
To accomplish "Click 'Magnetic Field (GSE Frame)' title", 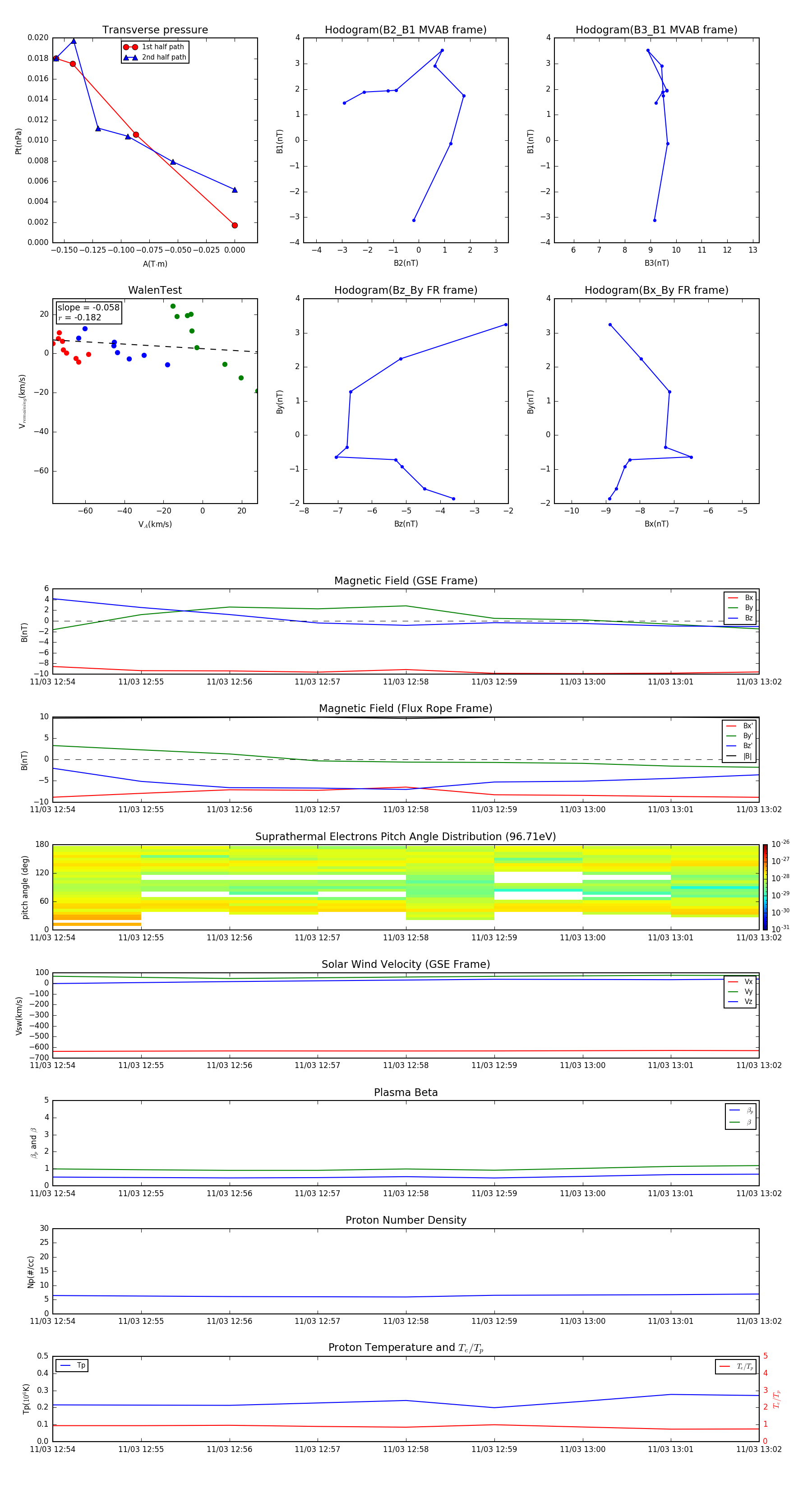I will pyautogui.click(x=406, y=581).
